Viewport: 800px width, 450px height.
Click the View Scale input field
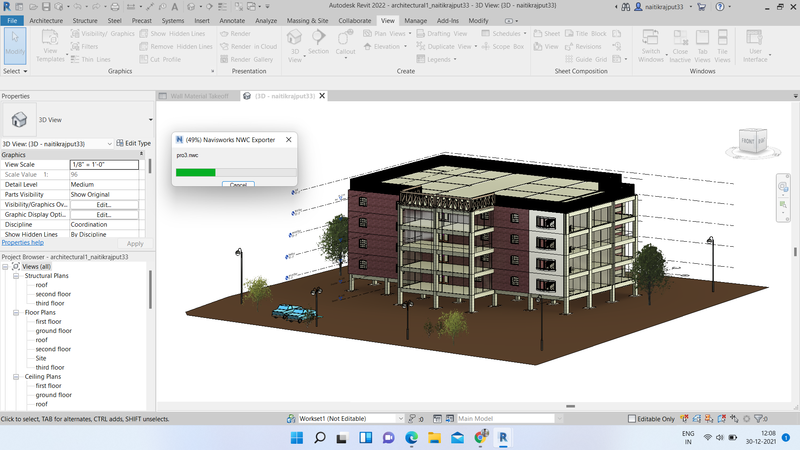click(104, 165)
